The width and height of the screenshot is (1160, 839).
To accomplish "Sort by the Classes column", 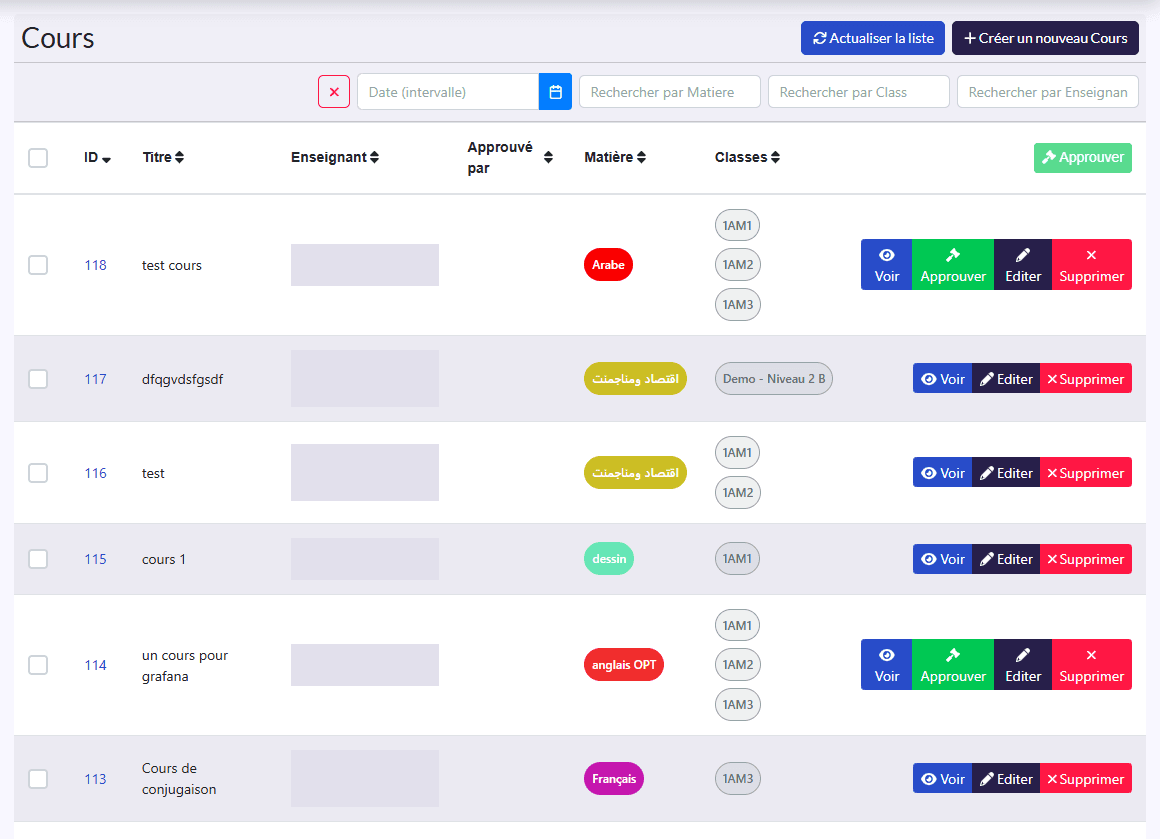I will (747, 158).
